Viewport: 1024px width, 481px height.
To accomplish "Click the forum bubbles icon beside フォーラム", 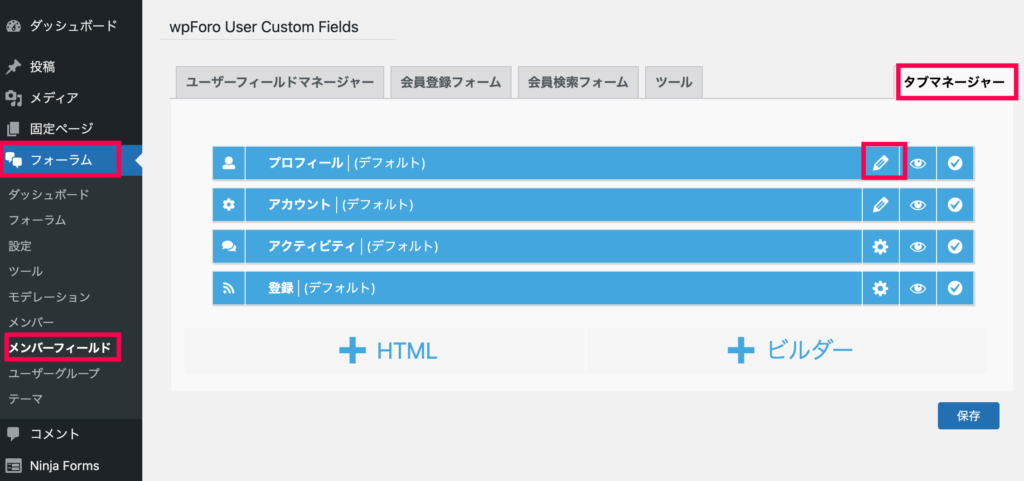I will click(14, 160).
